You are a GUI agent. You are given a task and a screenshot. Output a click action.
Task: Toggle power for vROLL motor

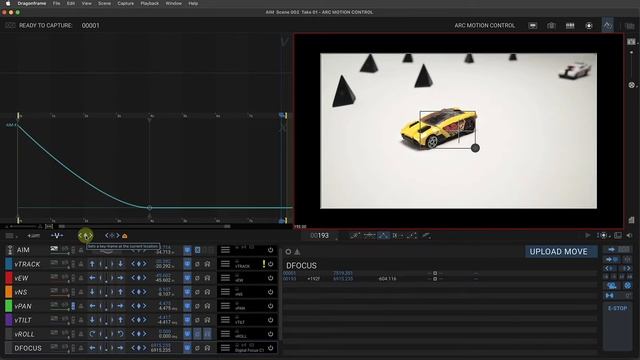tap(270, 334)
